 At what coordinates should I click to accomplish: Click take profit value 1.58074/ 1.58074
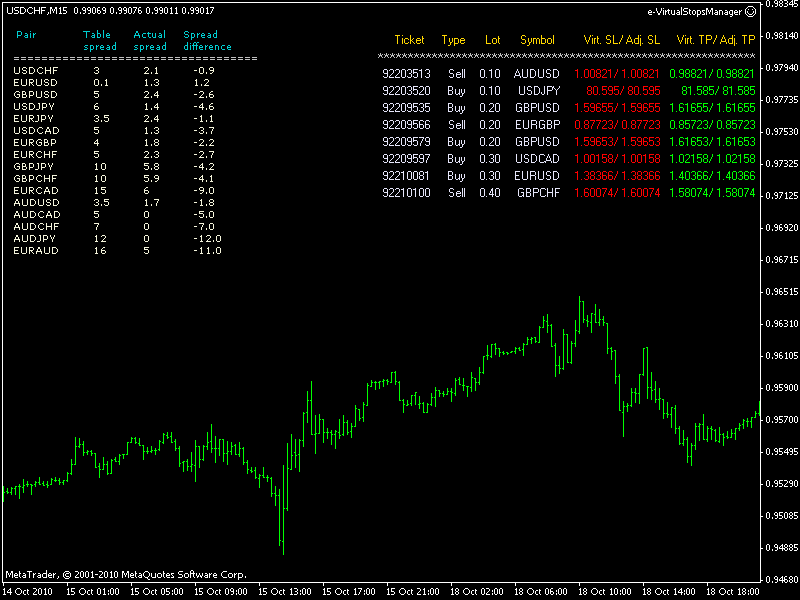pyautogui.click(x=712, y=193)
